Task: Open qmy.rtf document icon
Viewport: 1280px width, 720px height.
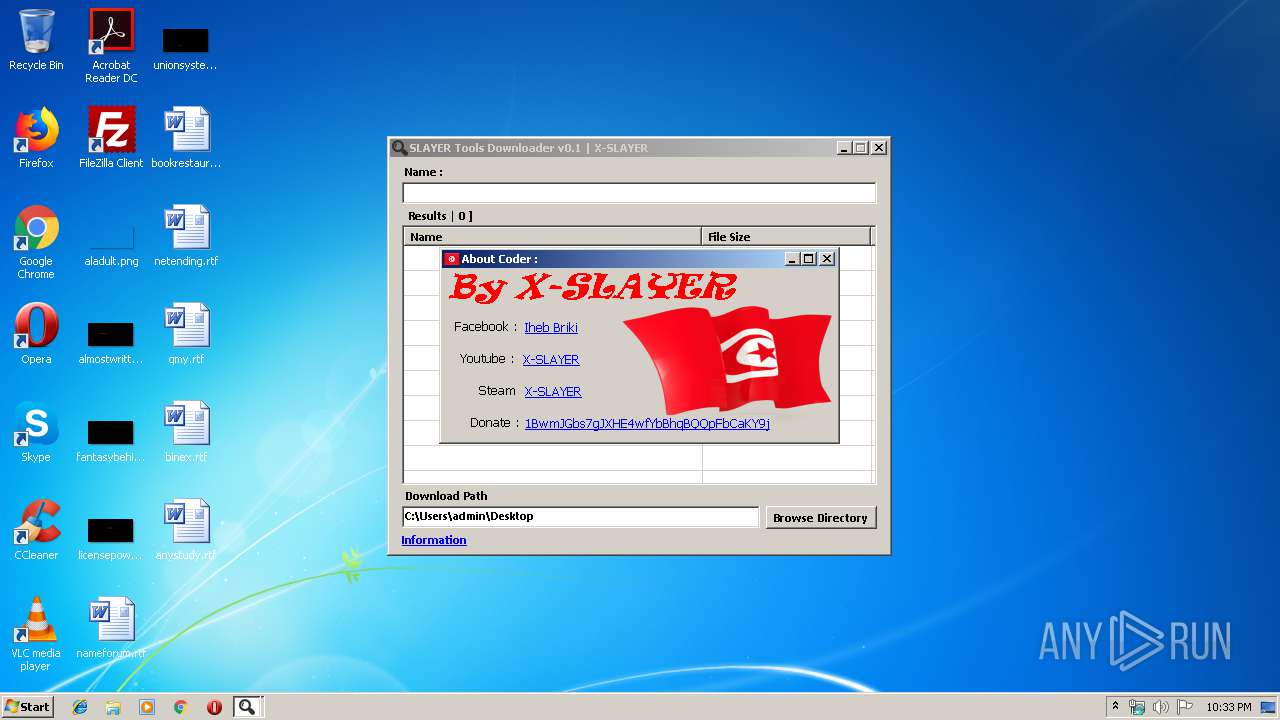Action: [x=186, y=334]
